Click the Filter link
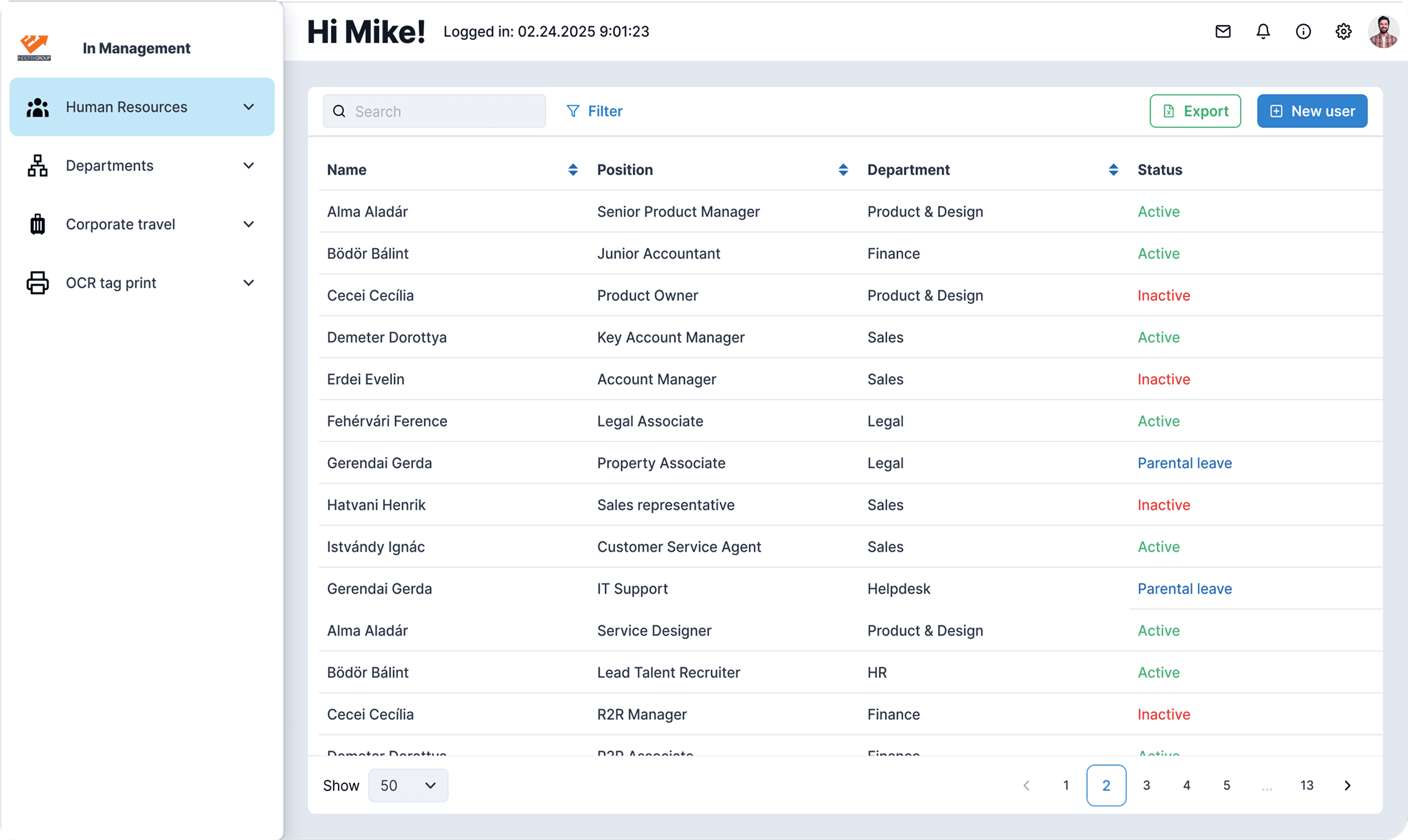 coord(594,111)
